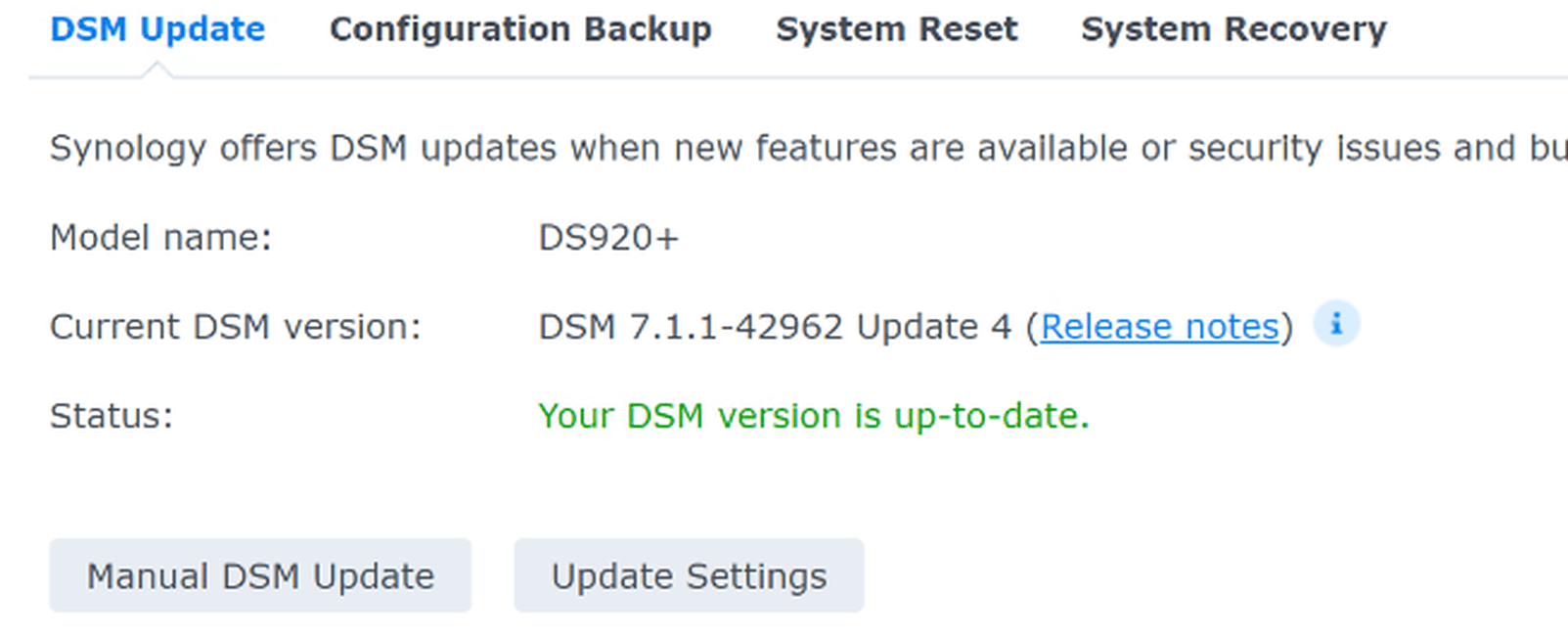
Task: Click the Model name label
Action: point(160,238)
